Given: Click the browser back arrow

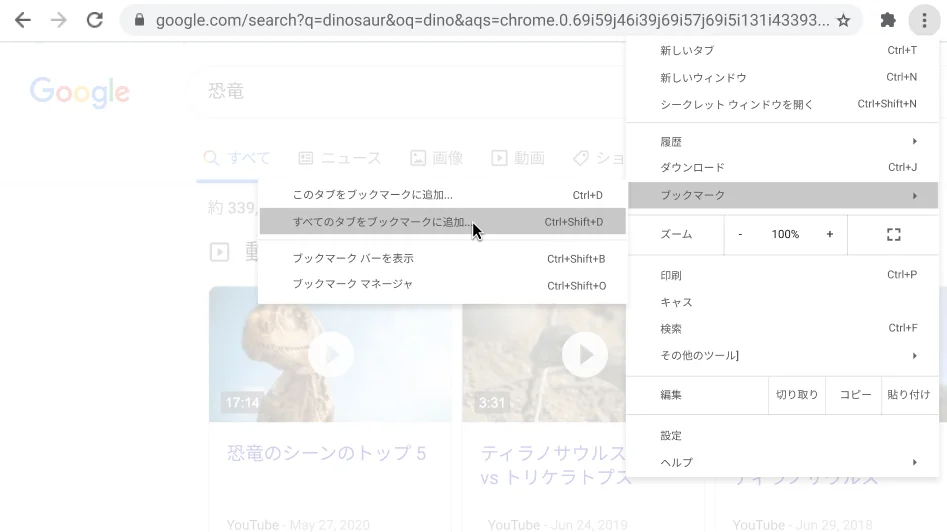Looking at the screenshot, I should (x=22, y=20).
